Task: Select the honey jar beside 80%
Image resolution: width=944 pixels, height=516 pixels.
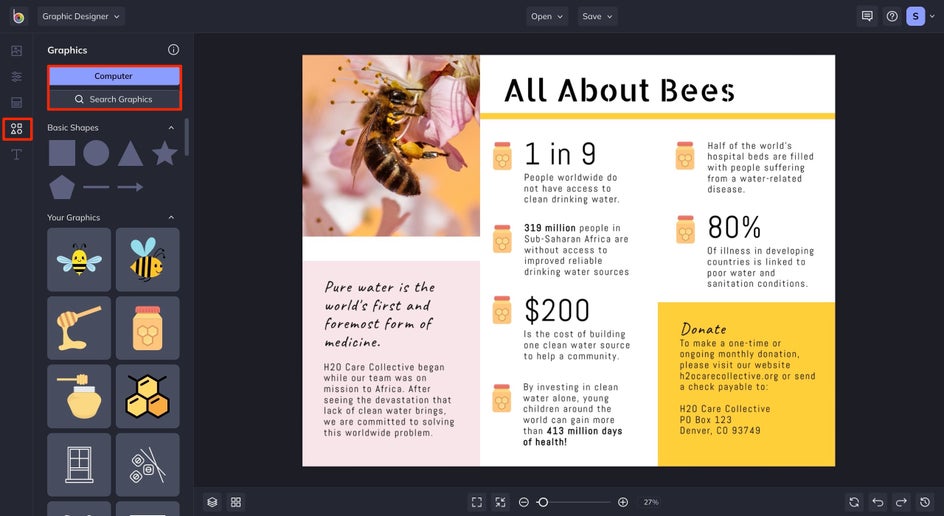Action: [x=685, y=229]
